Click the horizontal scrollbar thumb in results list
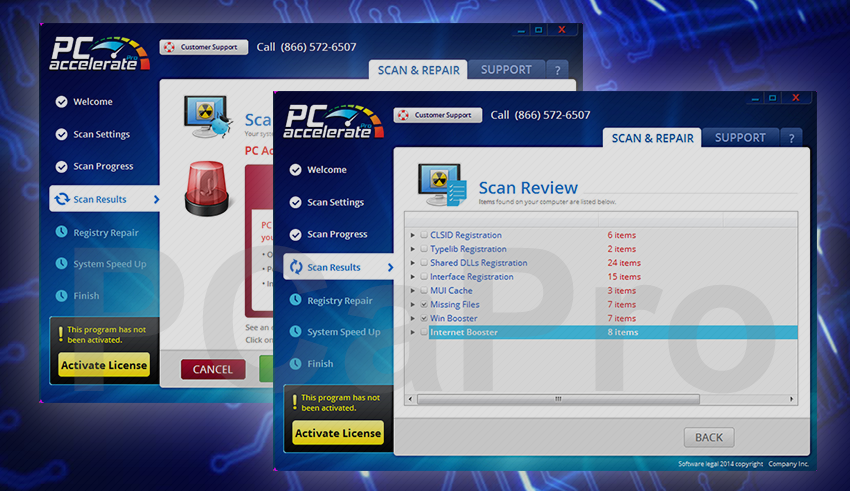 pos(558,399)
